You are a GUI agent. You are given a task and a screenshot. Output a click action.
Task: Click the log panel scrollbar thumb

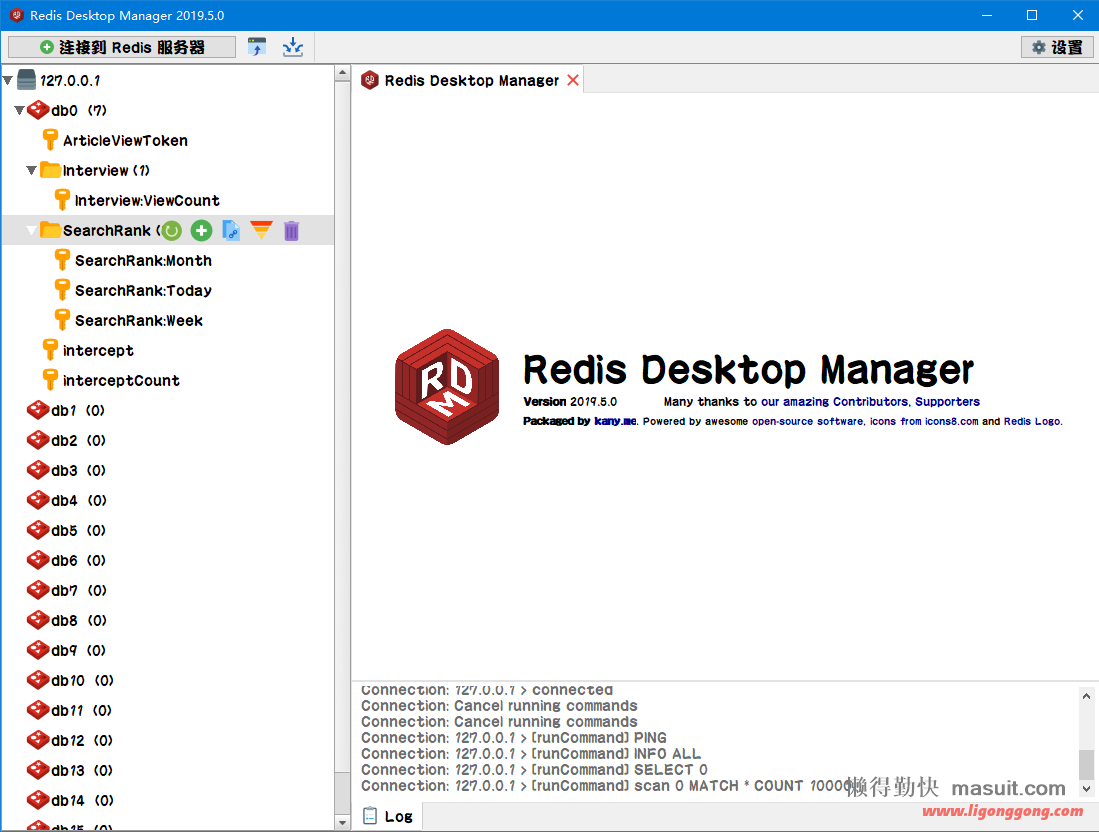[x=1086, y=764]
